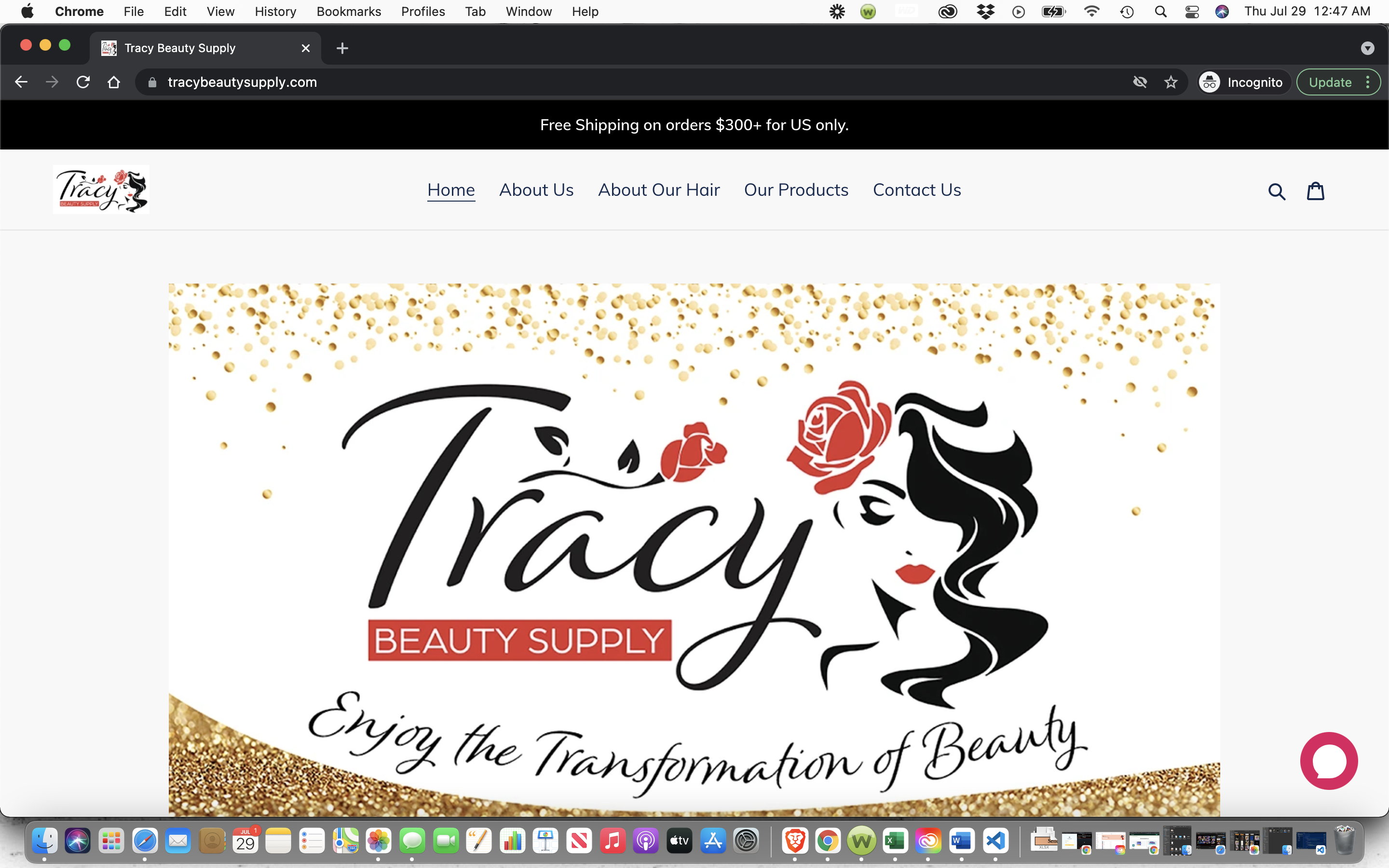Open the Chrome application menu

[x=79, y=12]
